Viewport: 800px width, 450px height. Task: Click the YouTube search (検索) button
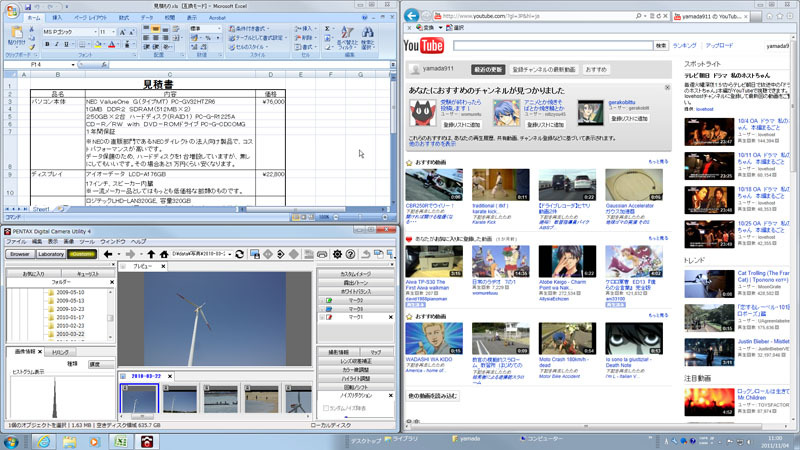click(x=661, y=46)
